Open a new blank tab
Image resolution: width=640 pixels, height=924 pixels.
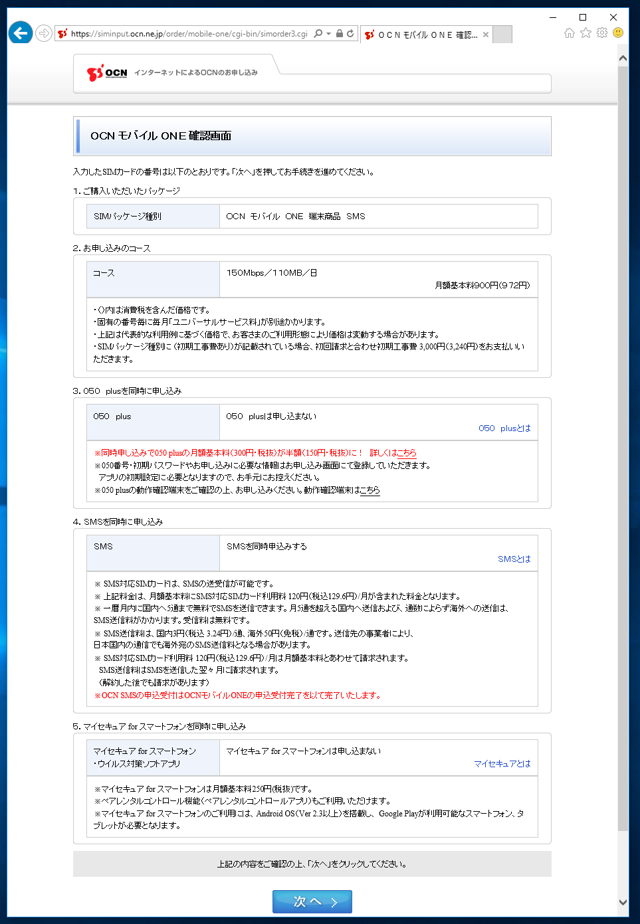point(502,35)
